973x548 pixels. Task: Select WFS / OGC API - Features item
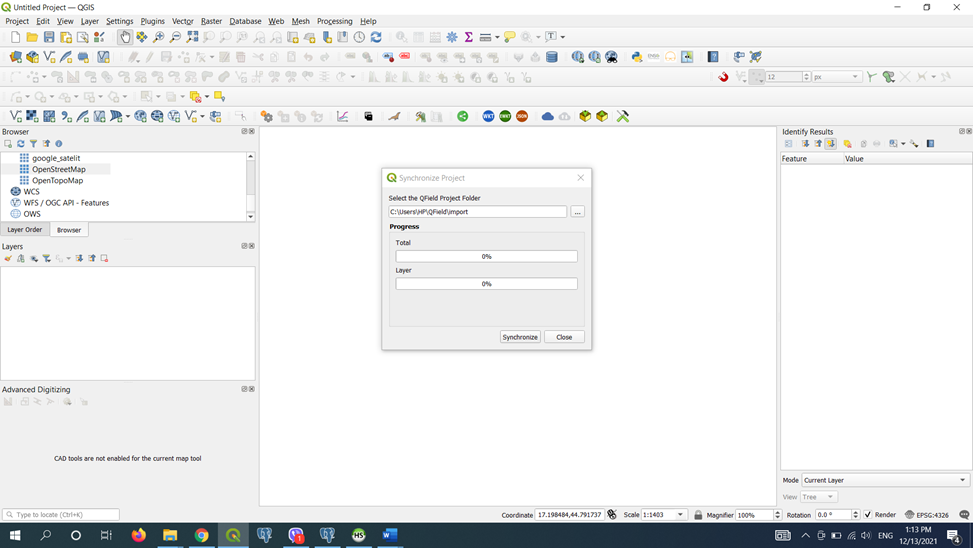pos(66,203)
